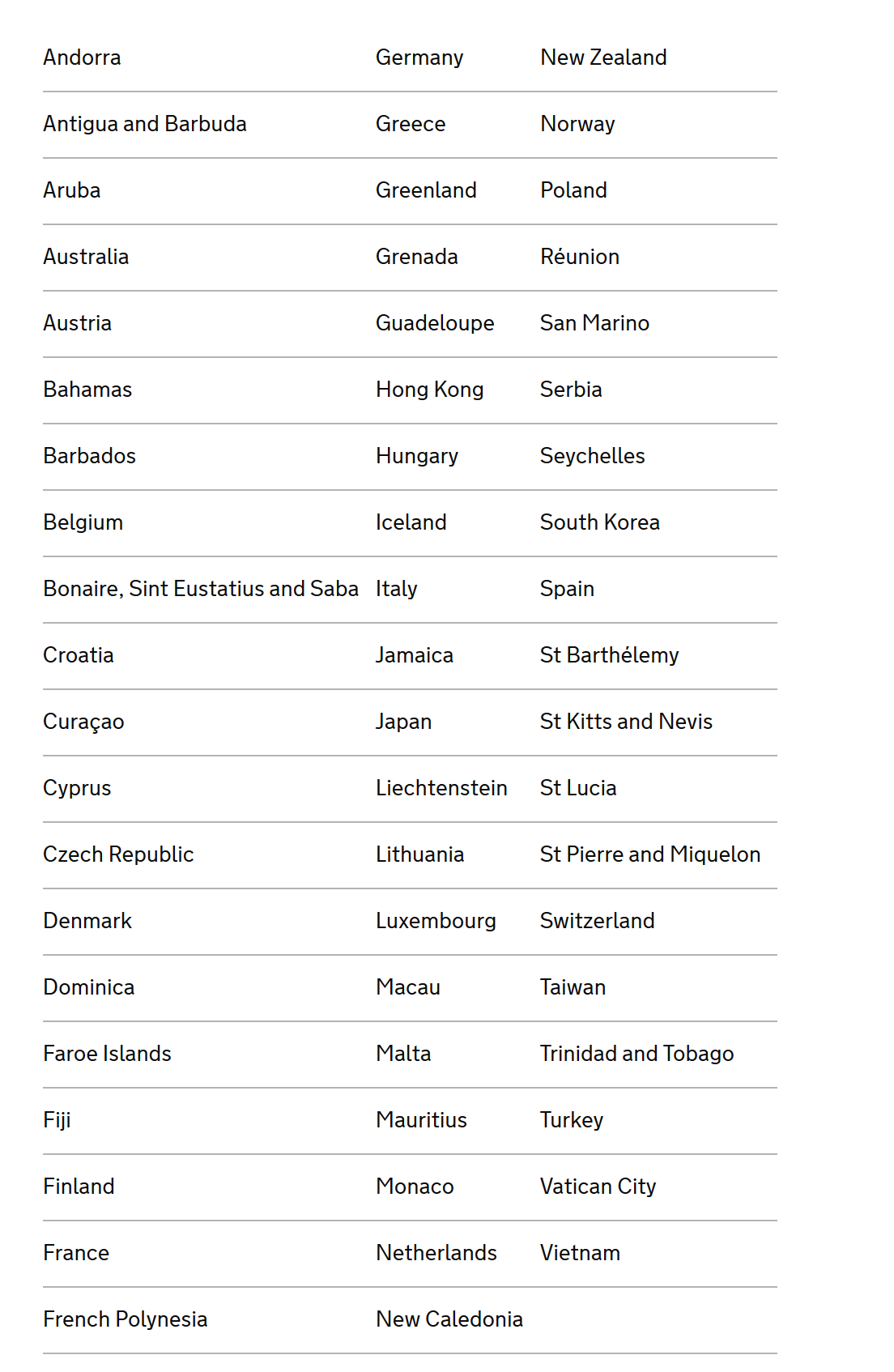Click the Liechtenstein cell
Image resolution: width=894 pixels, height=1372 pixels.
[x=441, y=788]
